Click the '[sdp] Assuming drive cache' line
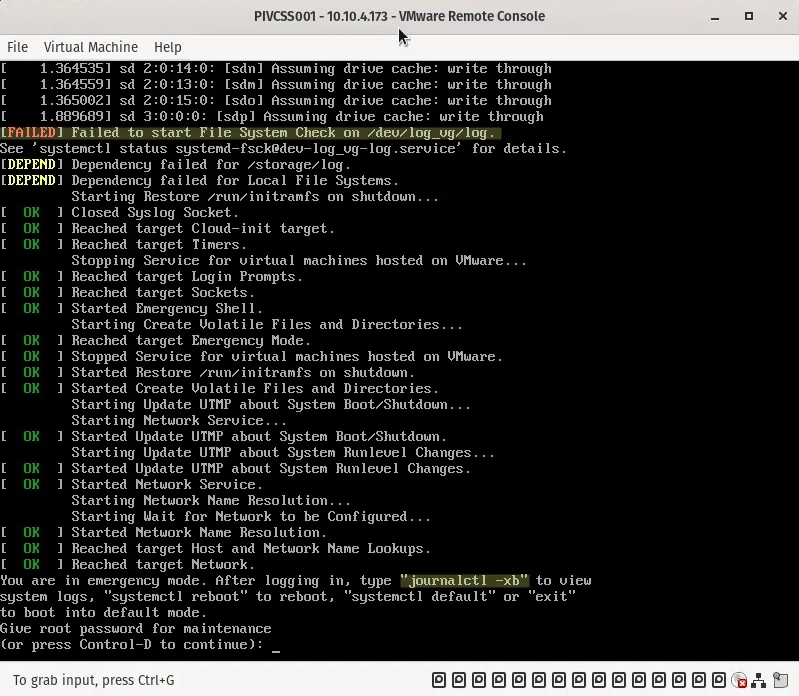 click(272, 117)
